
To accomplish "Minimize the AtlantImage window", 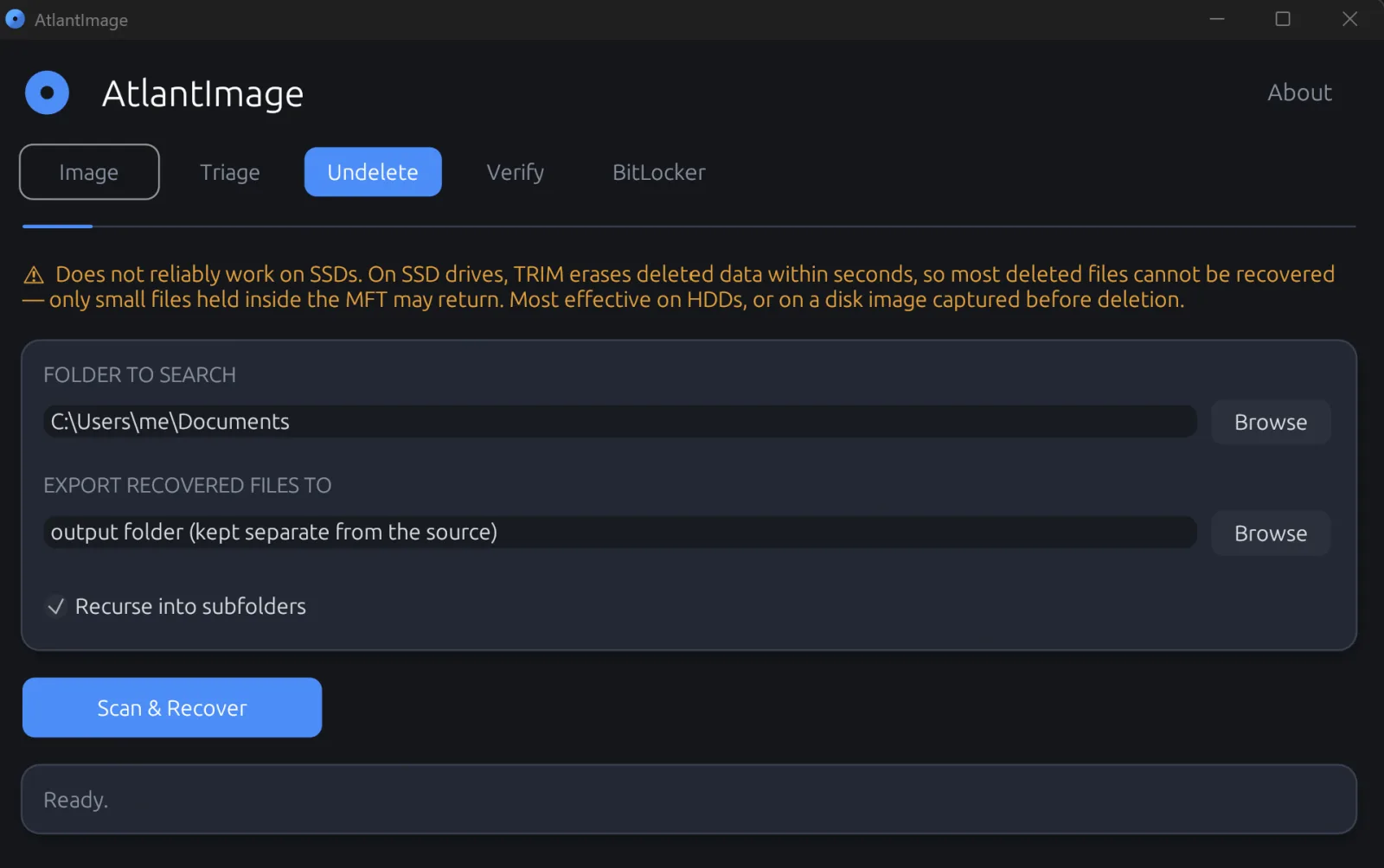I will pyautogui.click(x=1217, y=19).
